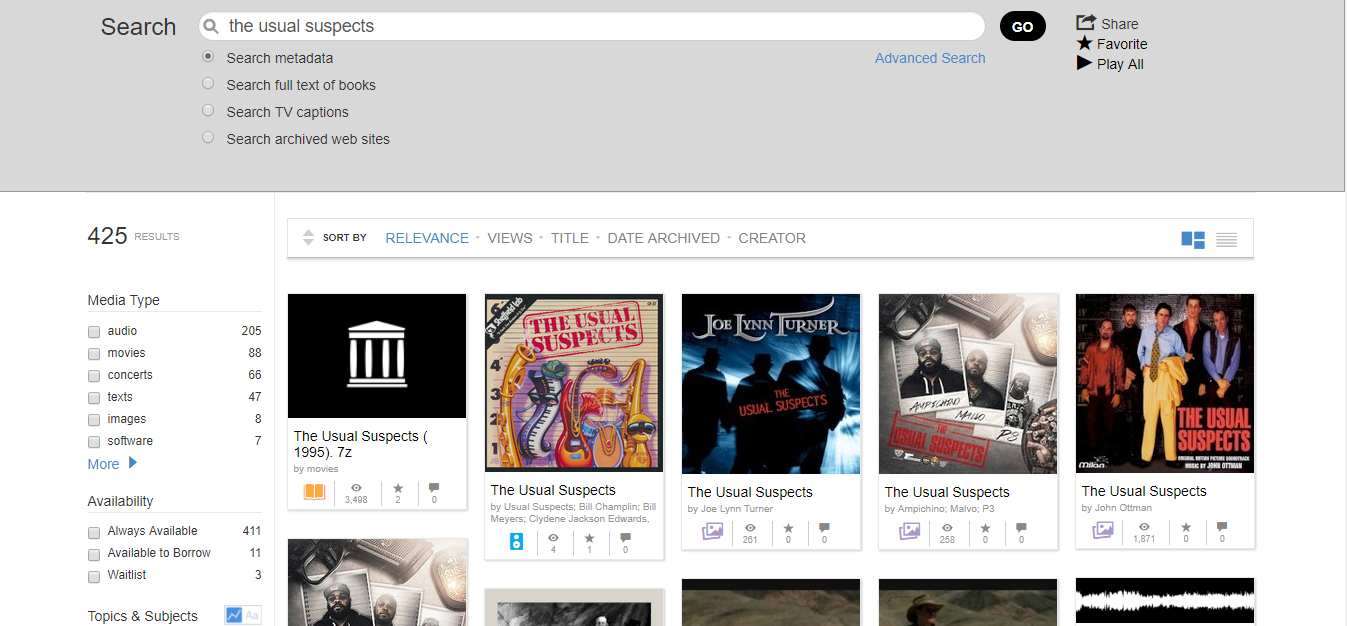Screen dimensions: 1347x626
Task: Click the Share icon
Action: pyautogui.click(x=1086, y=23)
